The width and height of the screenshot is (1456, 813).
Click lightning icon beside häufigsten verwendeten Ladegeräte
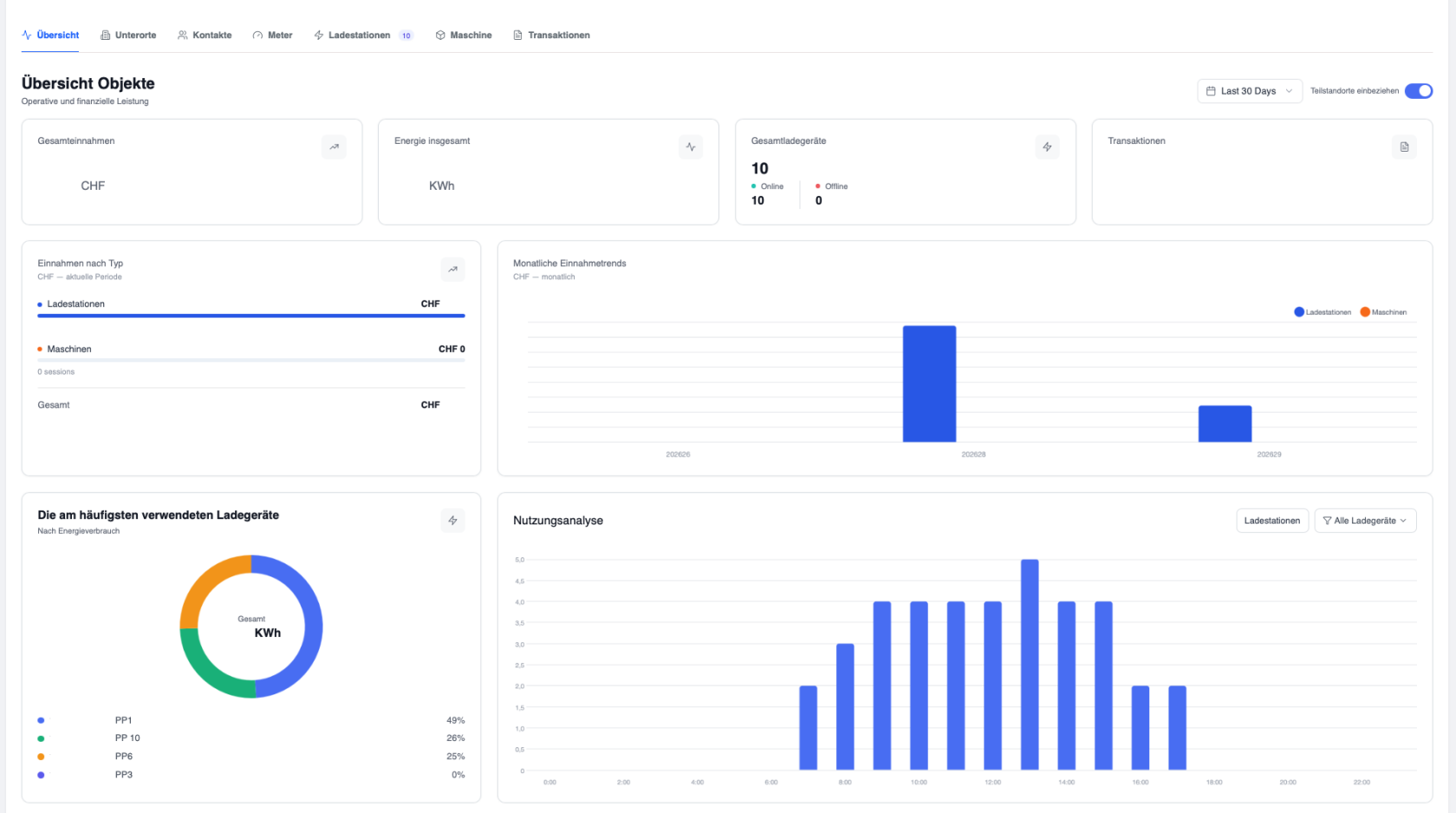click(x=452, y=520)
